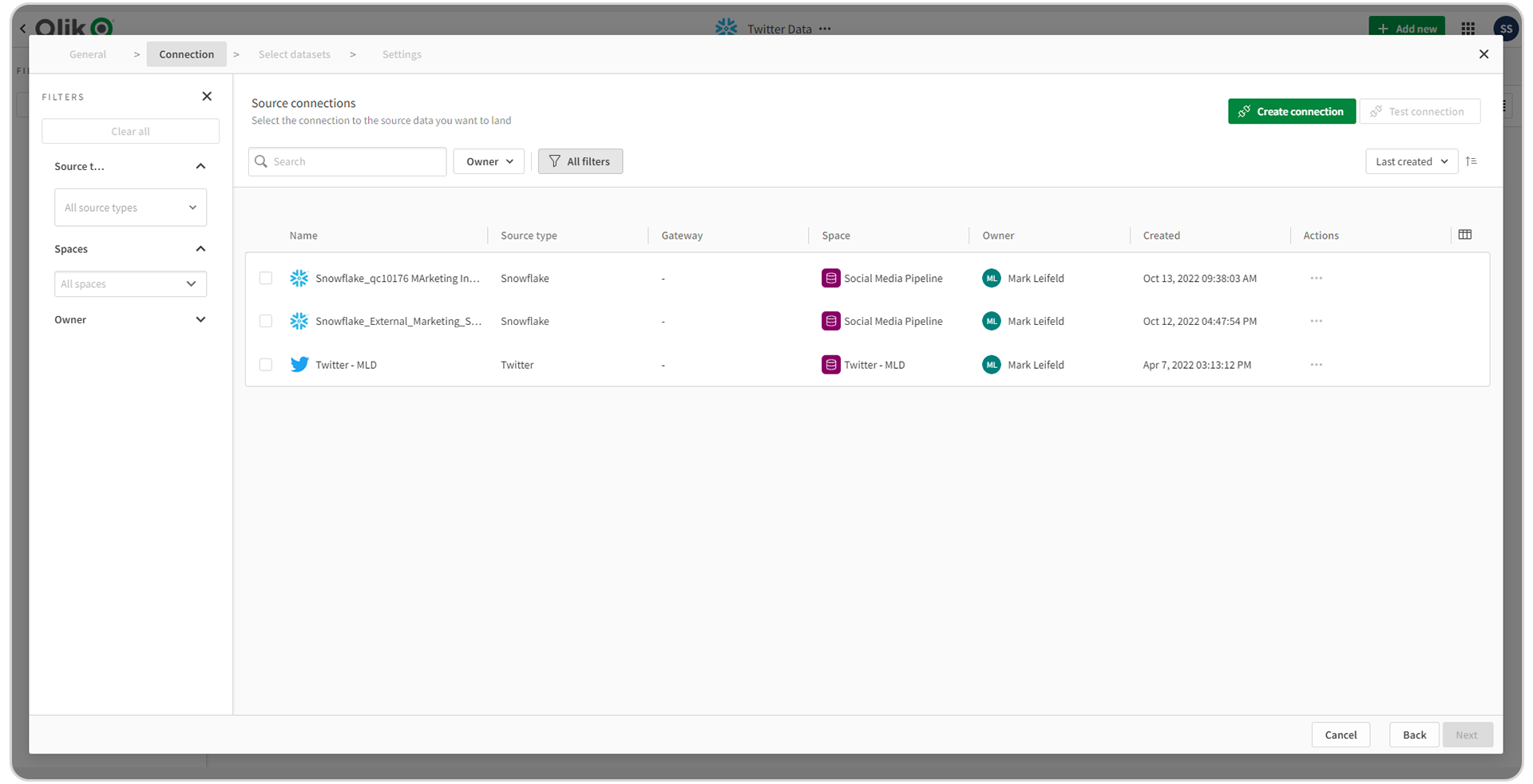Open the SS user profile avatar

coord(1506,29)
